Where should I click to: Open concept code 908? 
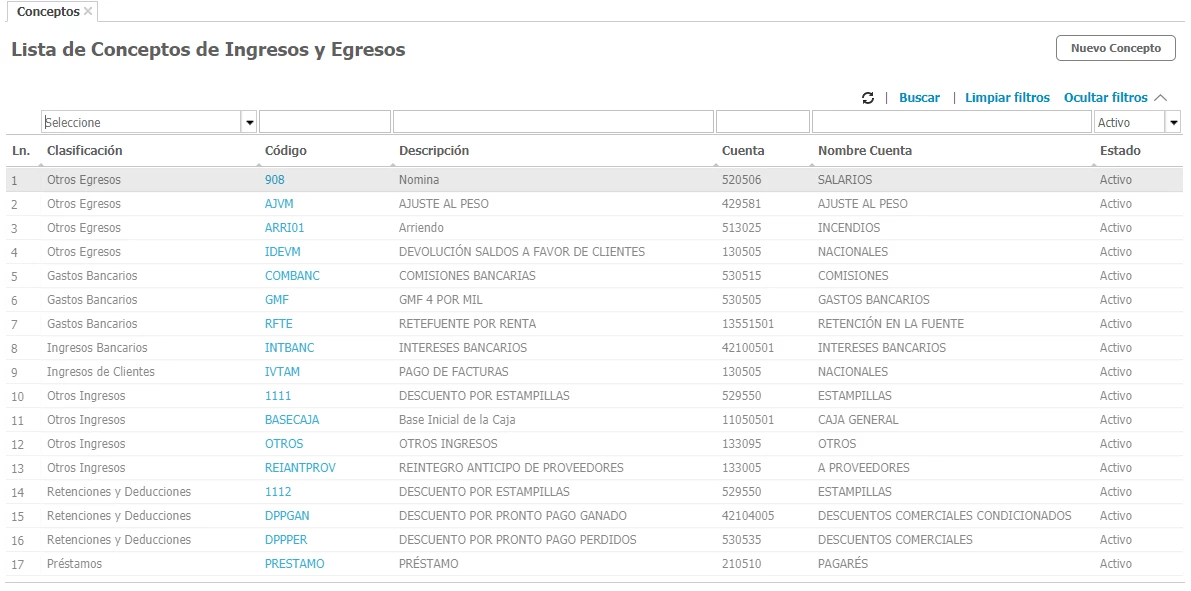(275, 180)
